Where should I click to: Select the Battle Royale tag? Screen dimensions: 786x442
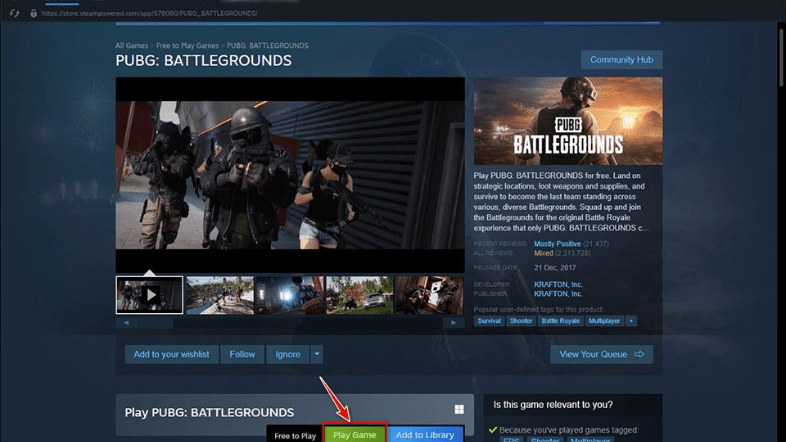[x=560, y=321]
